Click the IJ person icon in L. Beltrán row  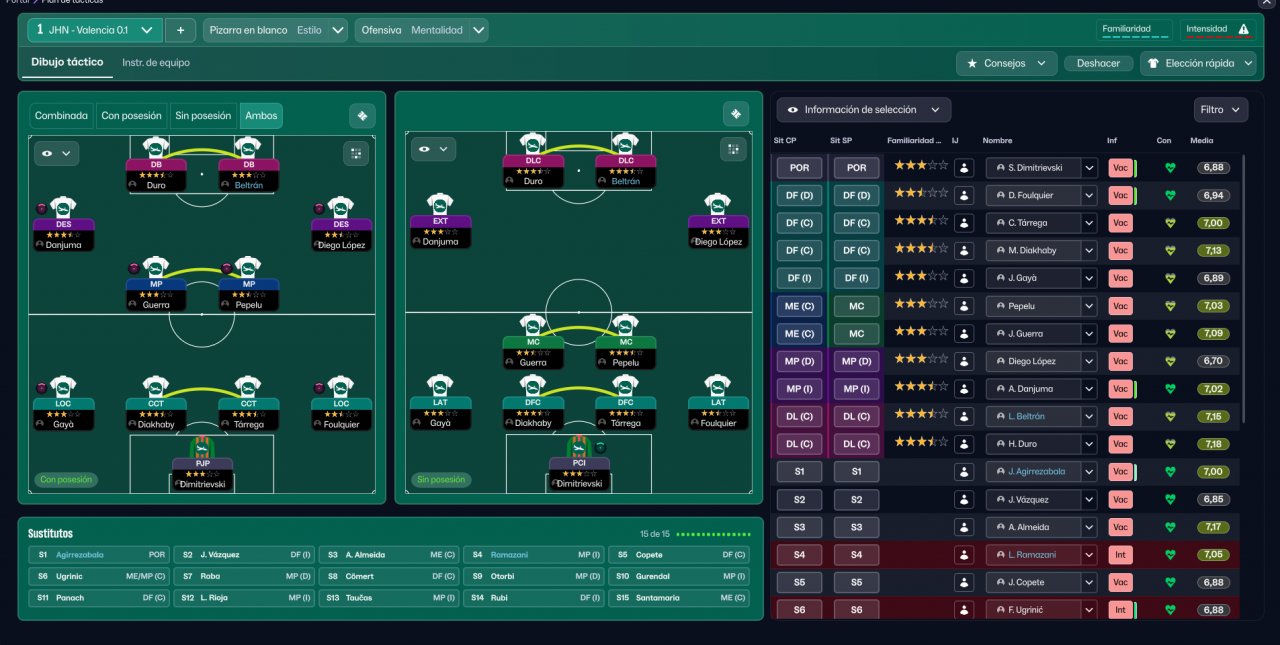tap(964, 416)
